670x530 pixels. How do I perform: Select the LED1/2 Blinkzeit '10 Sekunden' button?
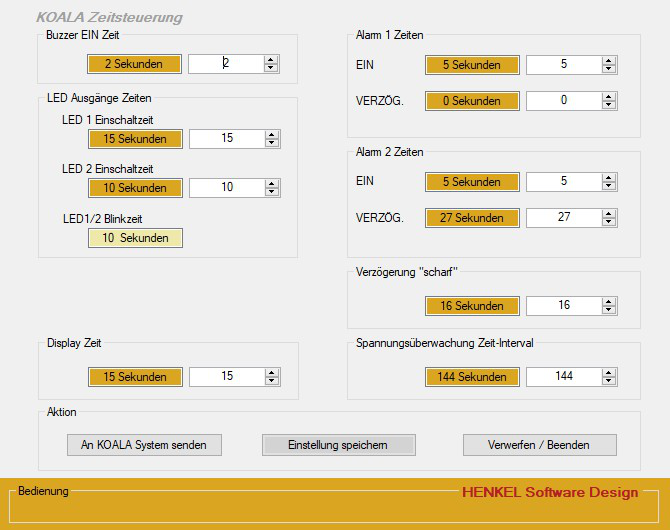(134, 237)
